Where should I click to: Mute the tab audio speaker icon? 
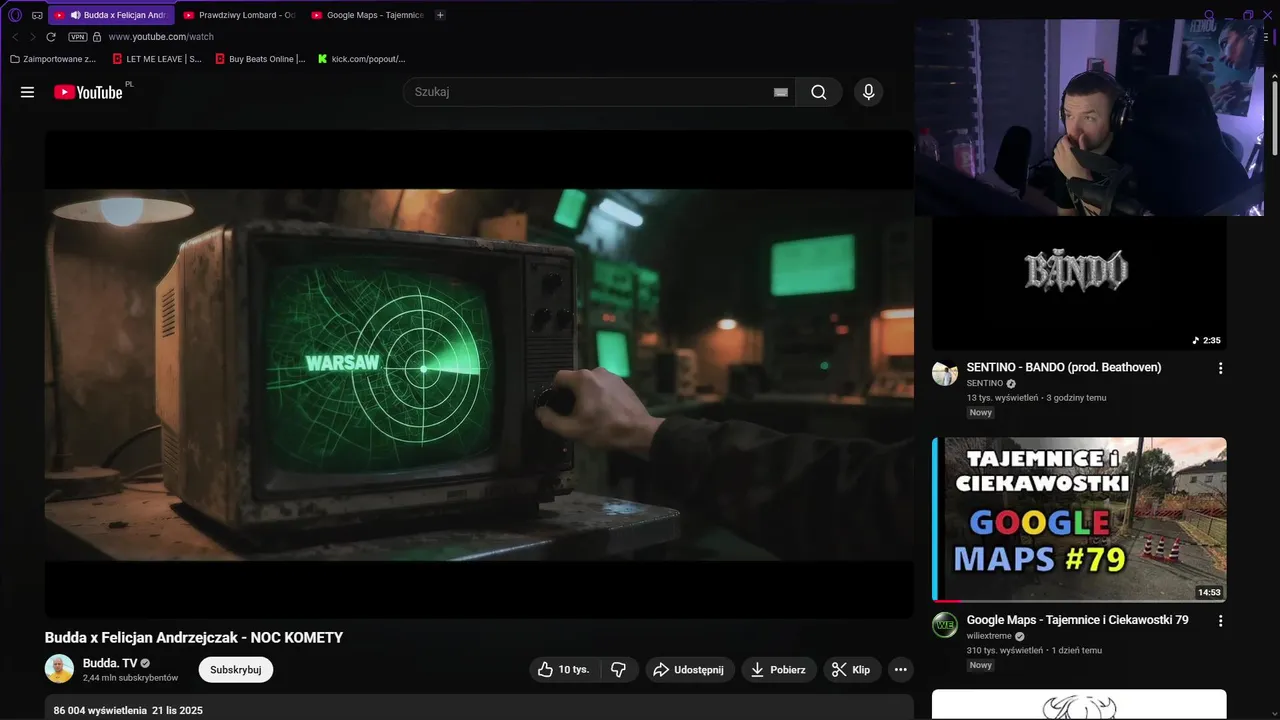(x=75, y=15)
